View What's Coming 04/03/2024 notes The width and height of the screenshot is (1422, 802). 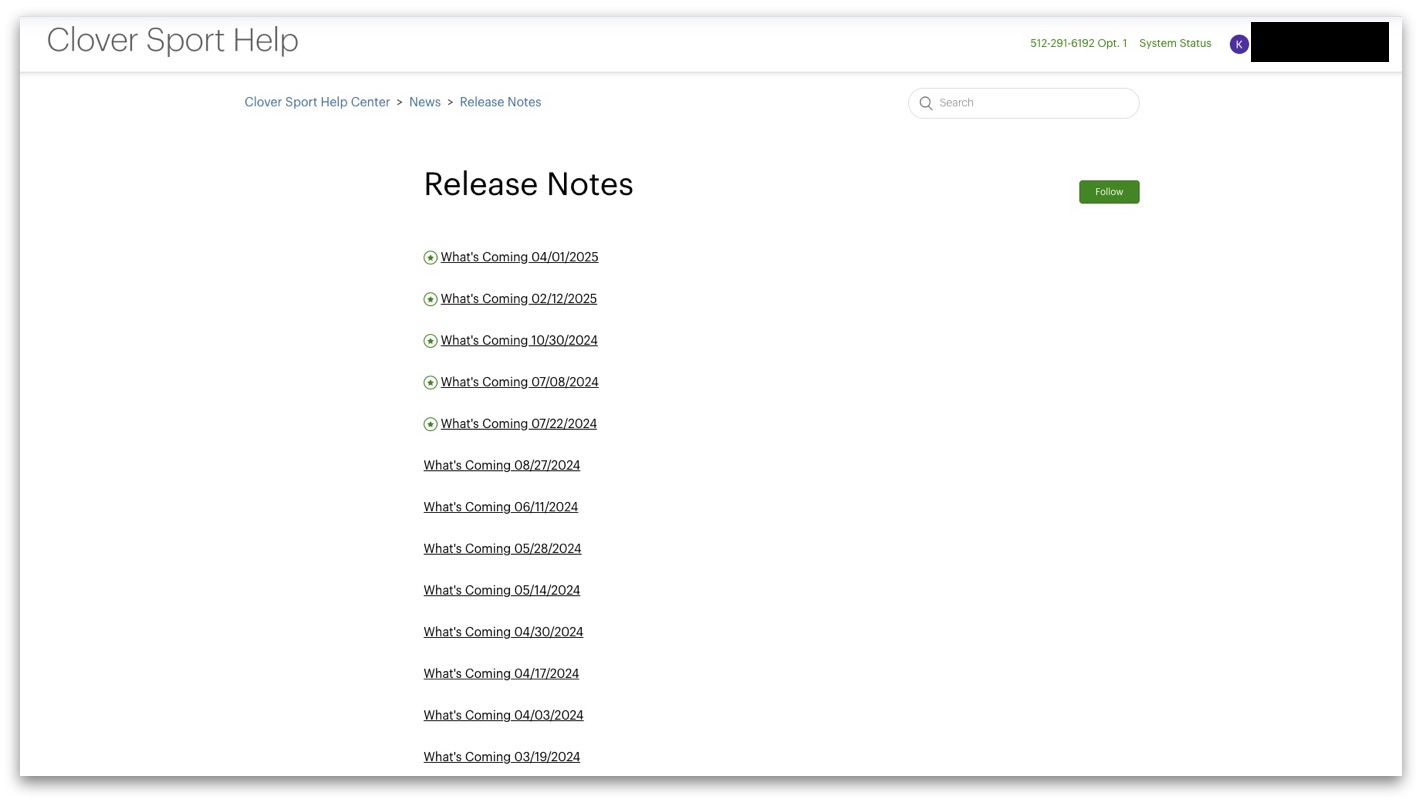tap(503, 715)
